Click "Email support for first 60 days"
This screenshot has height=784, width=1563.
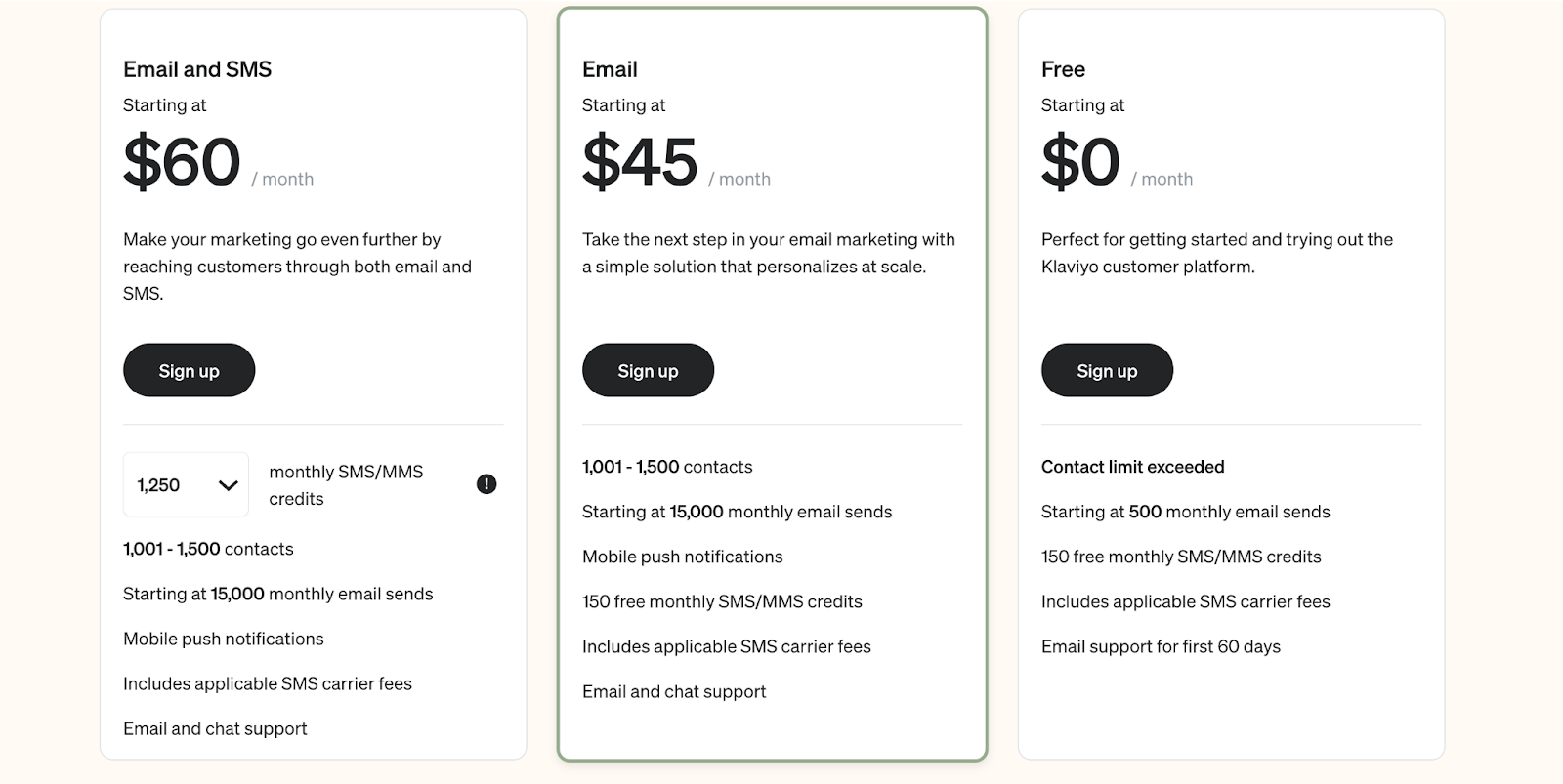(x=1161, y=646)
